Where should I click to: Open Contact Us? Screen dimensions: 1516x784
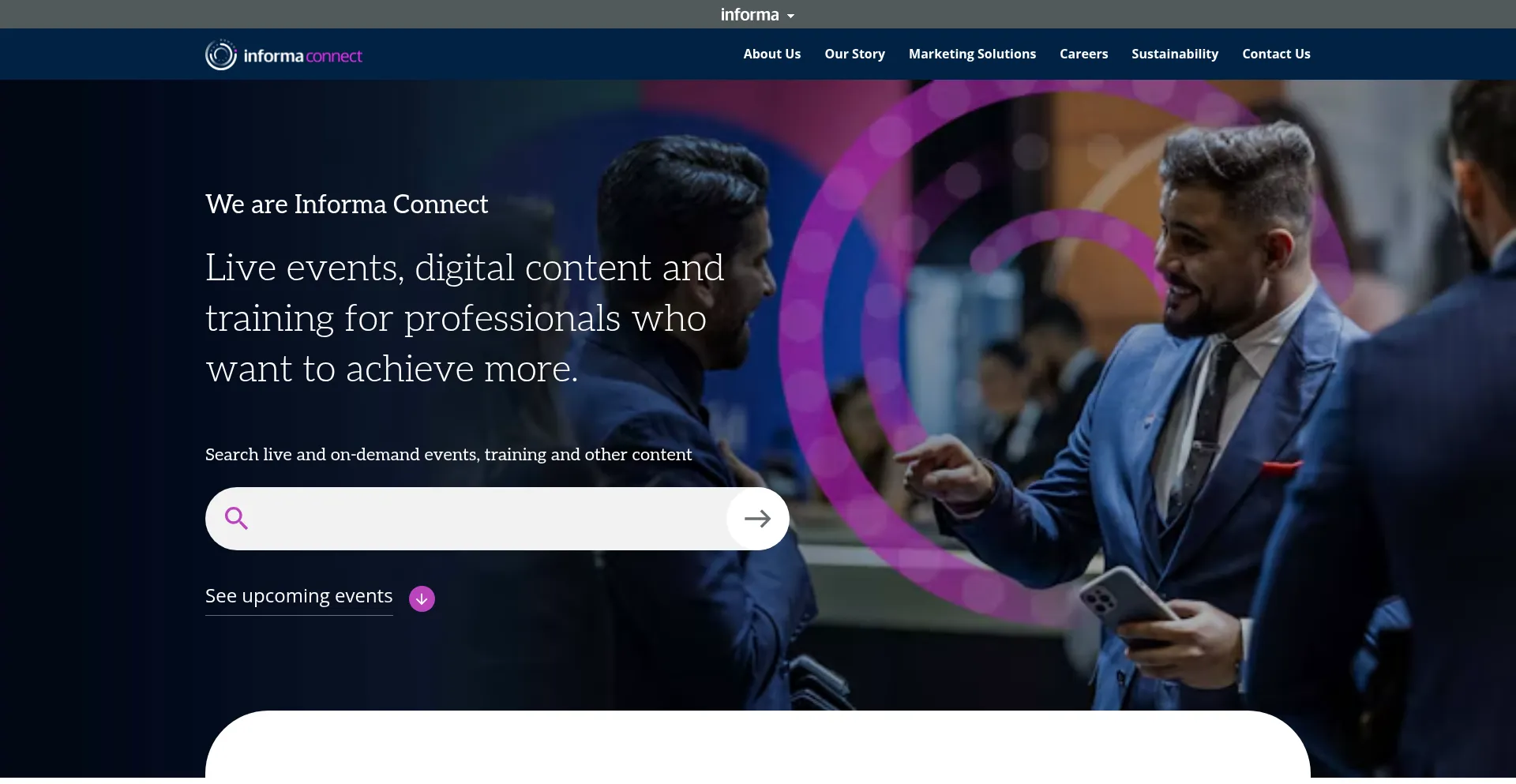(1276, 54)
